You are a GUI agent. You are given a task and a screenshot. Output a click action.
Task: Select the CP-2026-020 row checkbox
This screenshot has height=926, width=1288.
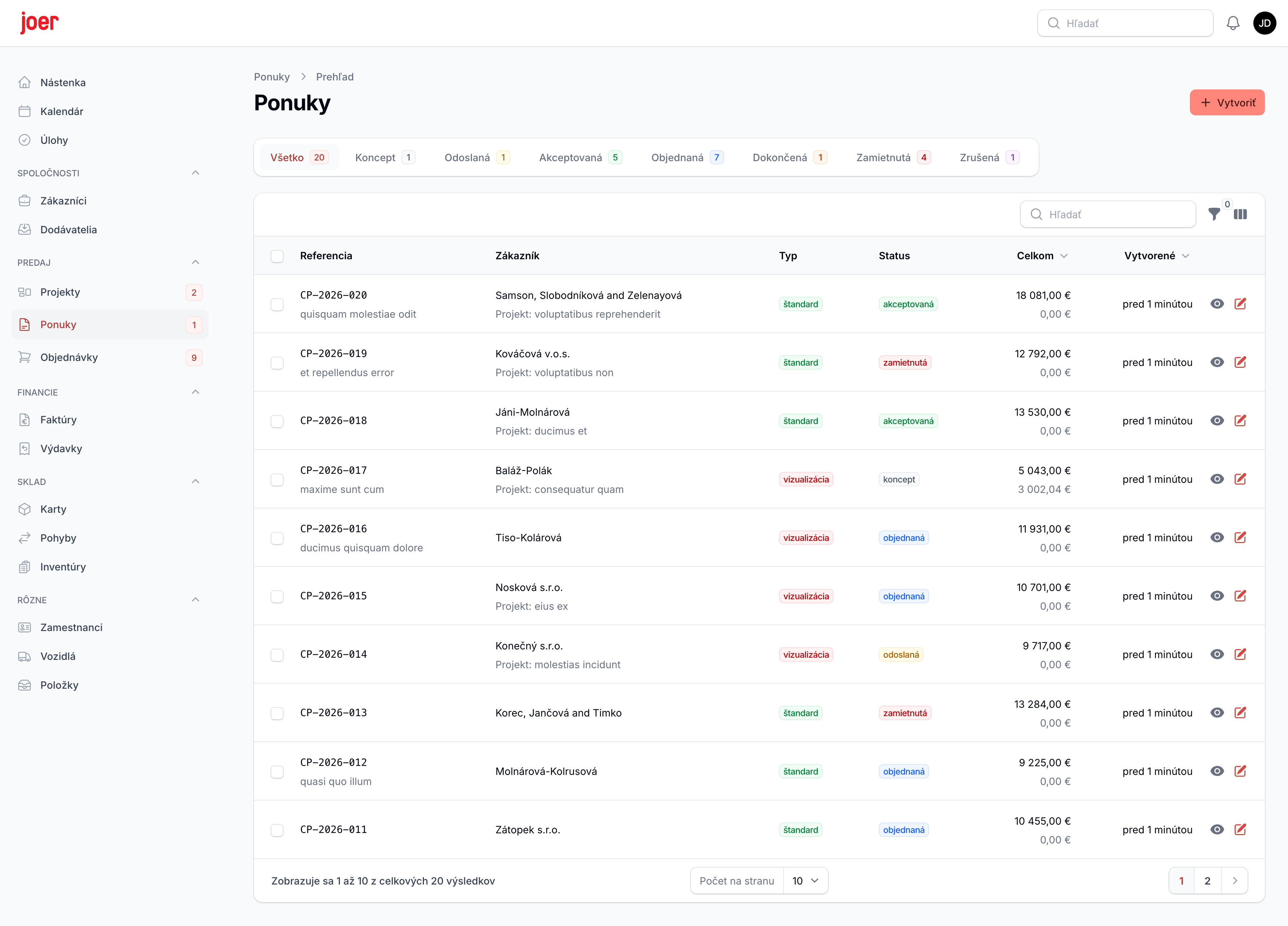click(277, 304)
